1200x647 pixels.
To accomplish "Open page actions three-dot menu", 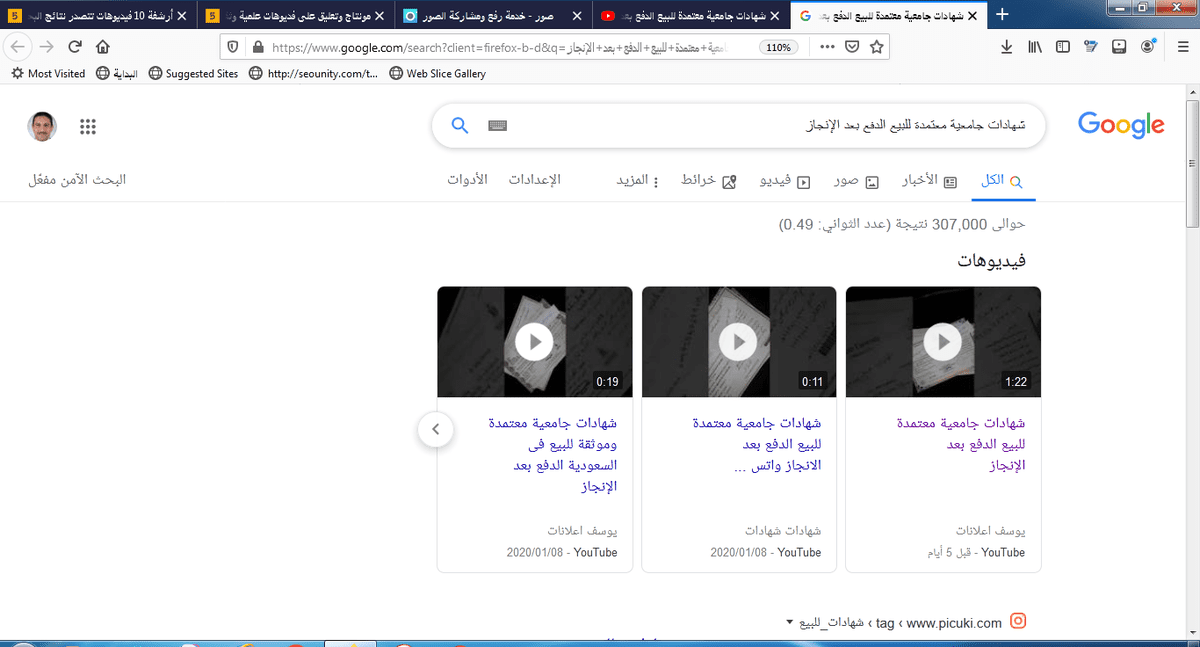I will [x=826, y=47].
